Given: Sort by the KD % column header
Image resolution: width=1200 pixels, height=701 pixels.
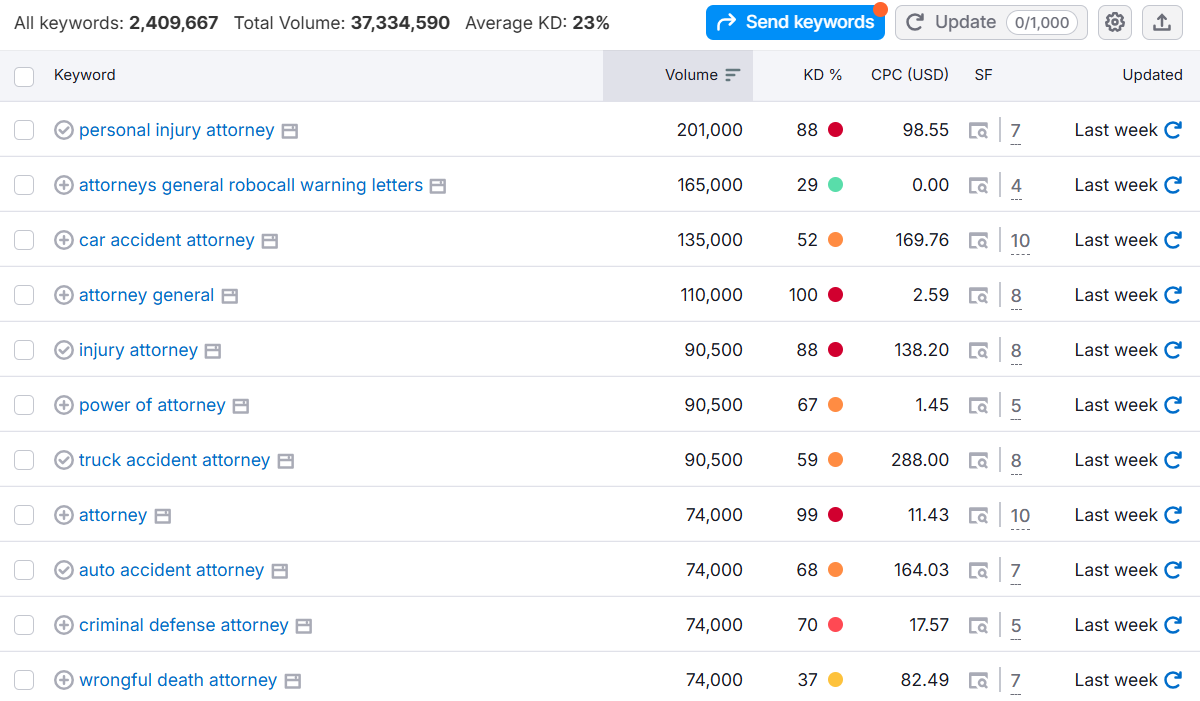Looking at the screenshot, I should 822,75.
